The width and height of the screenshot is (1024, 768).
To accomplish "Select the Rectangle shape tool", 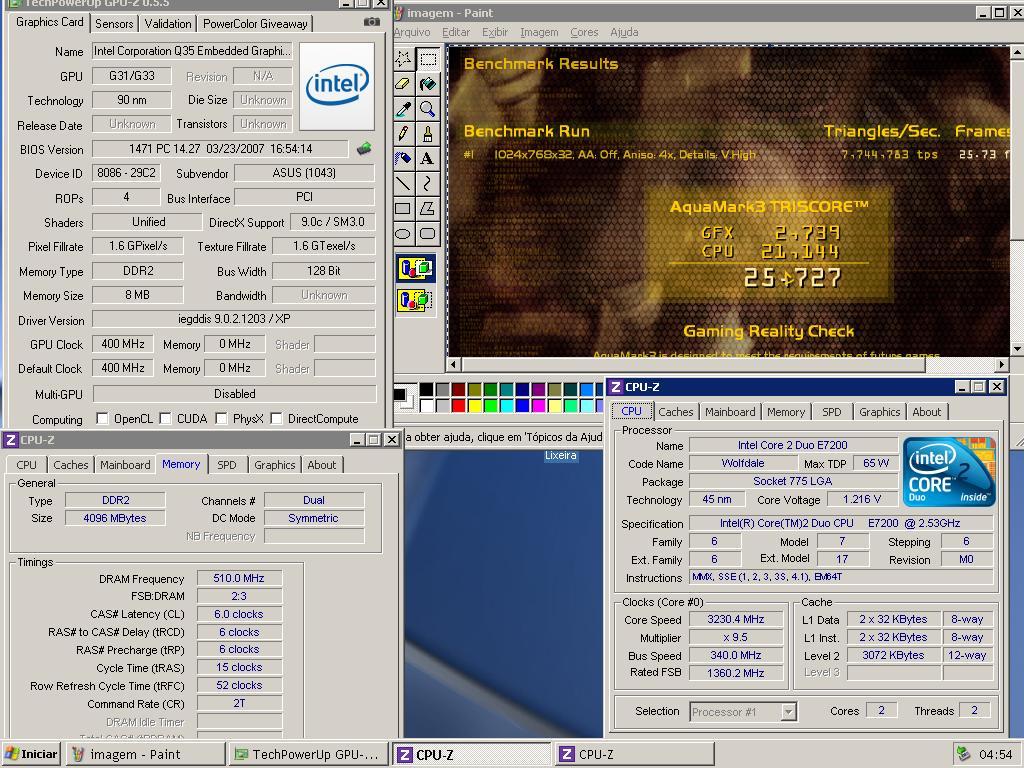I will [x=404, y=208].
